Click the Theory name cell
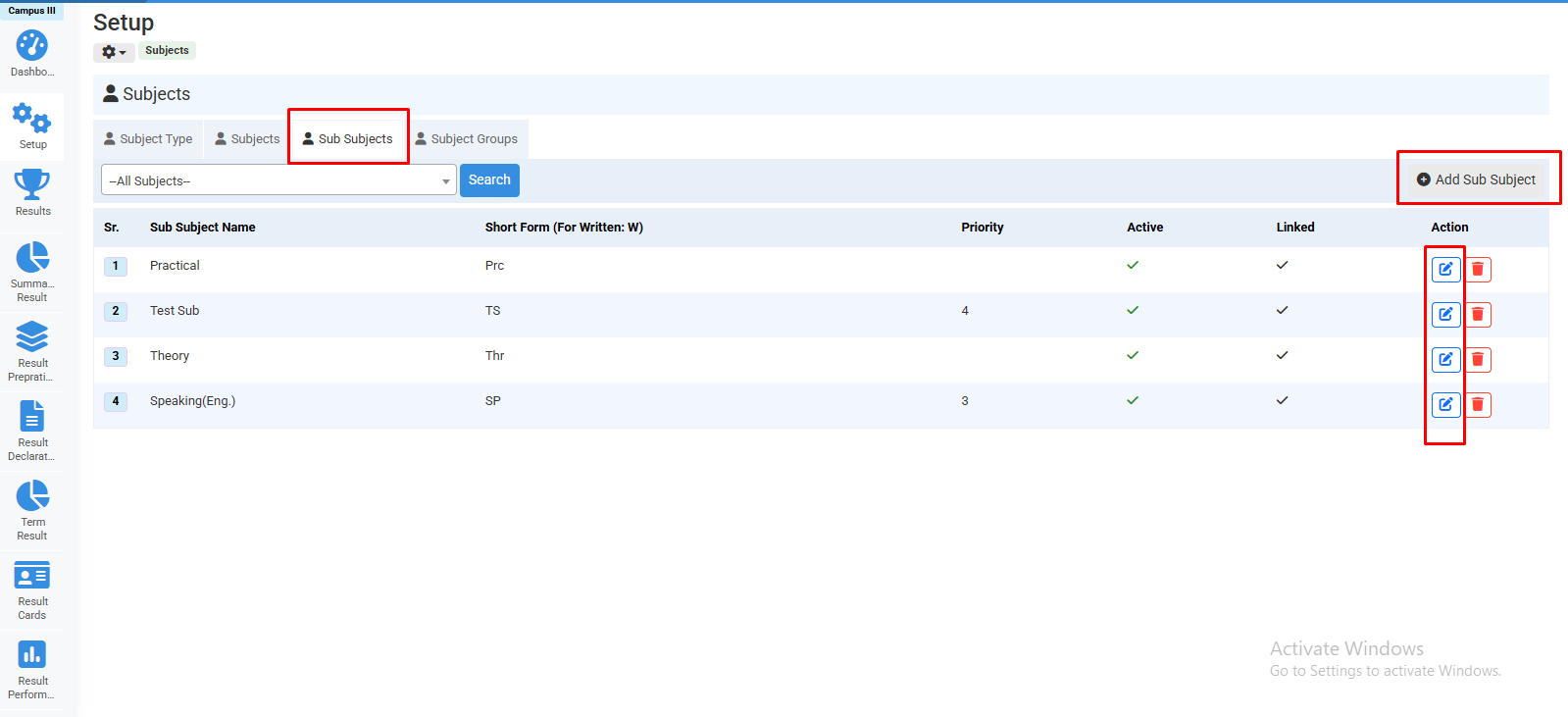Screen dimensions: 1568x717 (x=170, y=356)
